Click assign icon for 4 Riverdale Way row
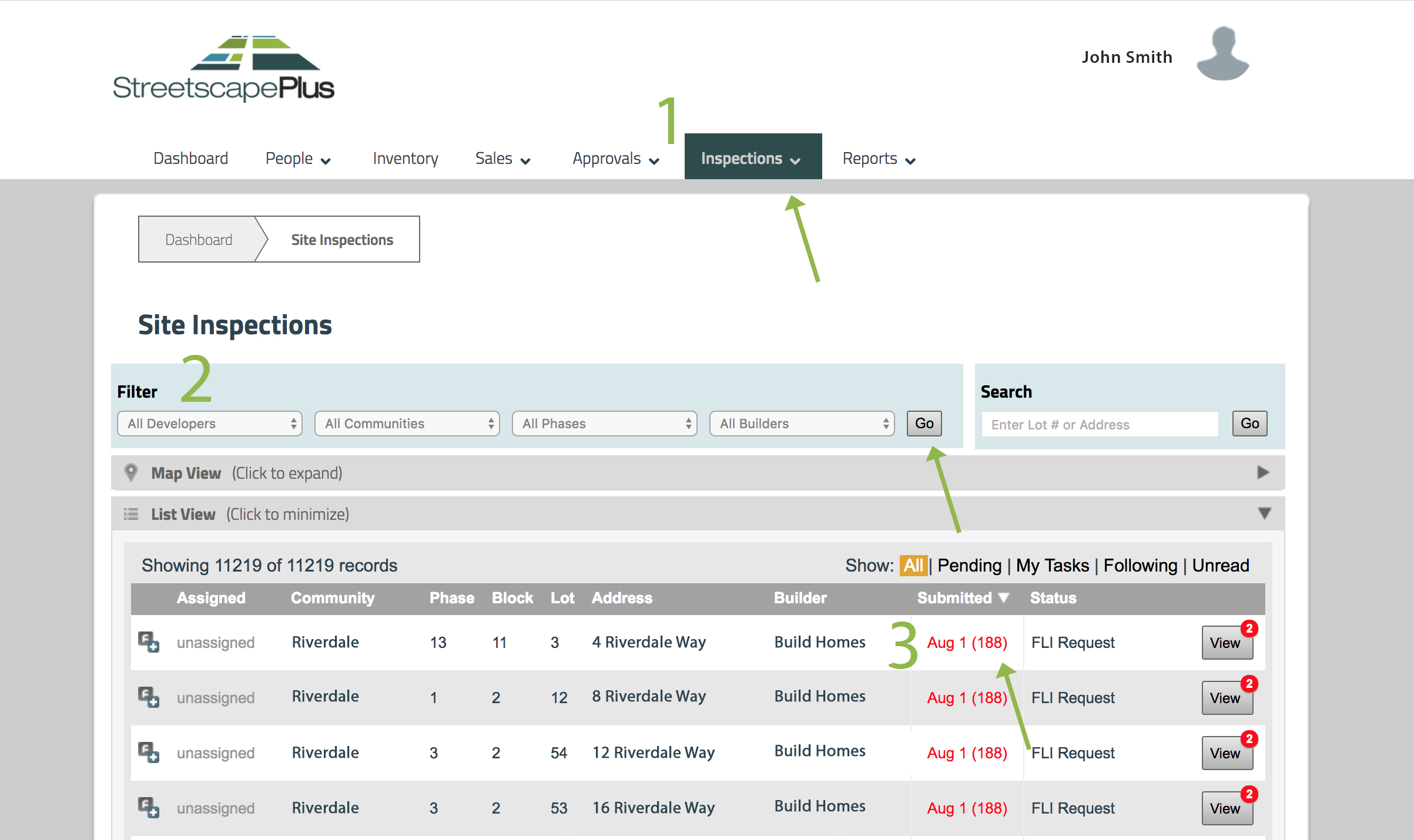 (x=148, y=641)
